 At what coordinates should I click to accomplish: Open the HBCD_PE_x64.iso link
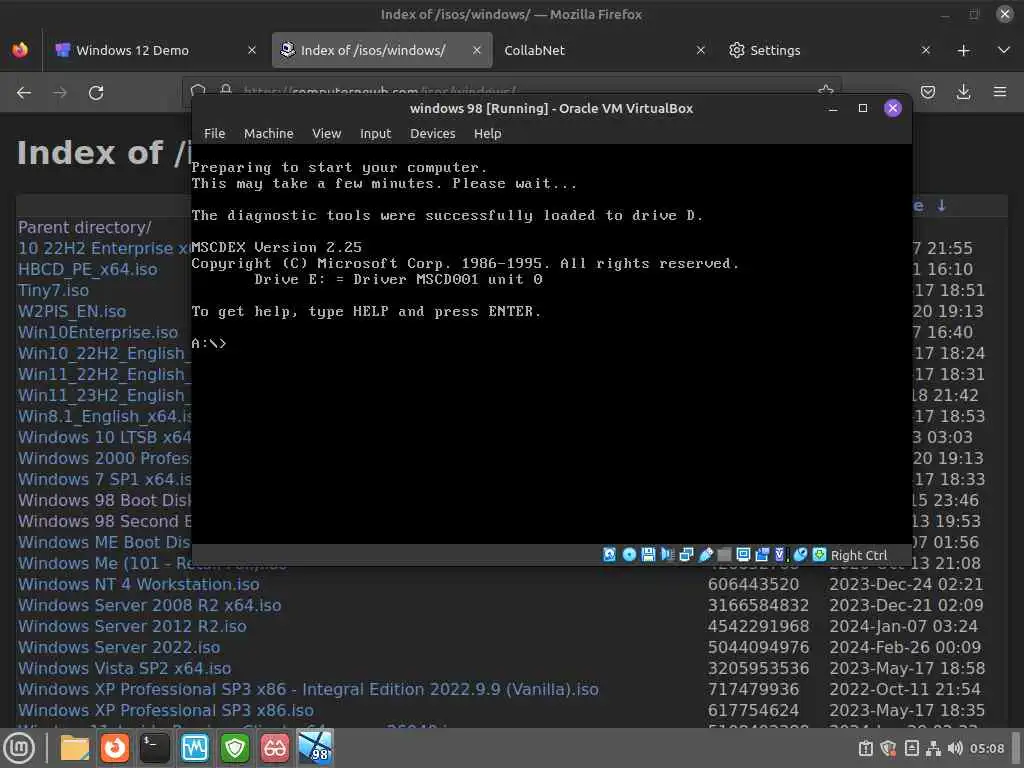(x=88, y=269)
